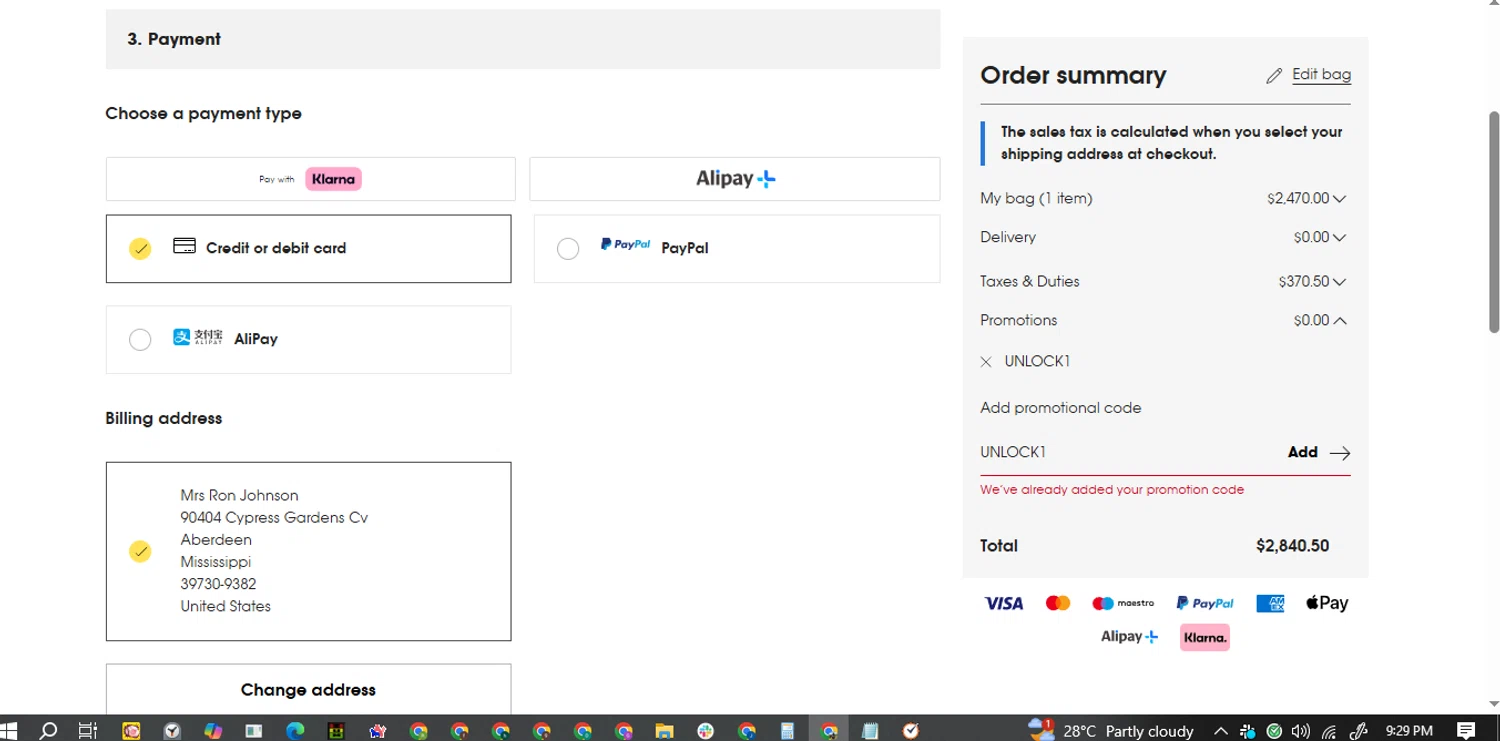Viewport: 1500px width, 741px height.
Task: Open the weather widget showing 28°C
Action: (x=1111, y=731)
